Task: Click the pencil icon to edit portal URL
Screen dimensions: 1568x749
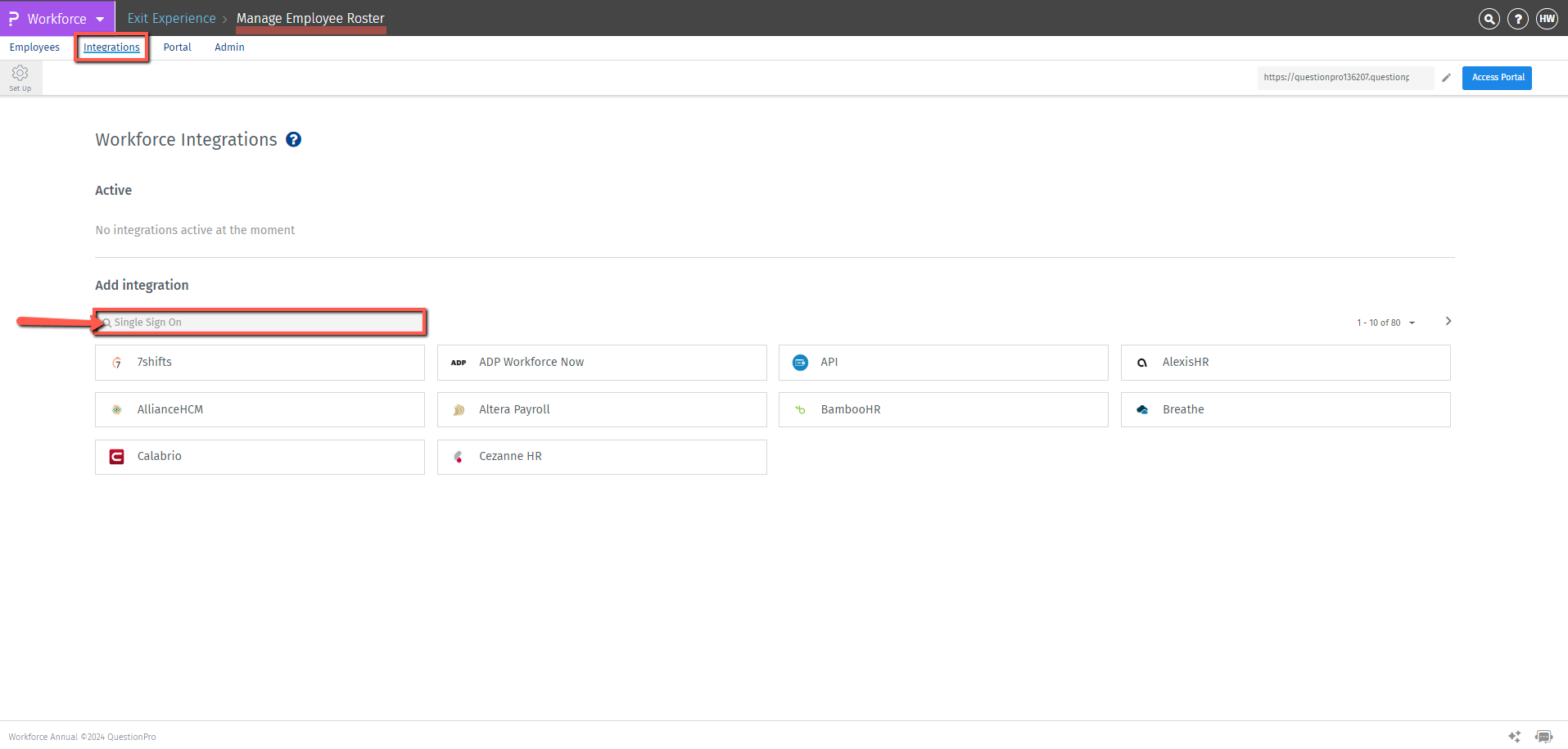Action: point(1446,78)
